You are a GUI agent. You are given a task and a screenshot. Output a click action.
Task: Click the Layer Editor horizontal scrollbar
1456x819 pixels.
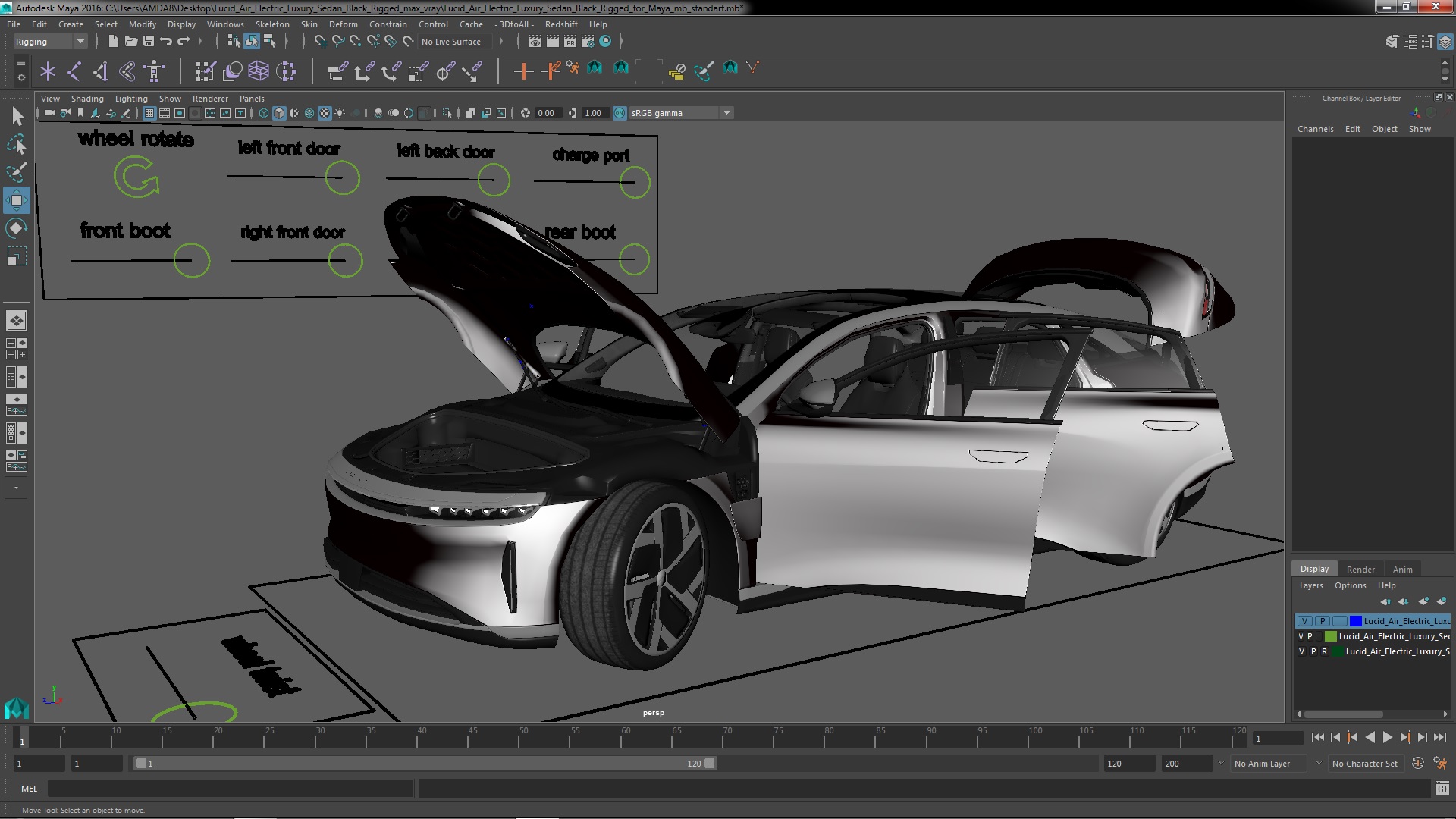click(1343, 714)
